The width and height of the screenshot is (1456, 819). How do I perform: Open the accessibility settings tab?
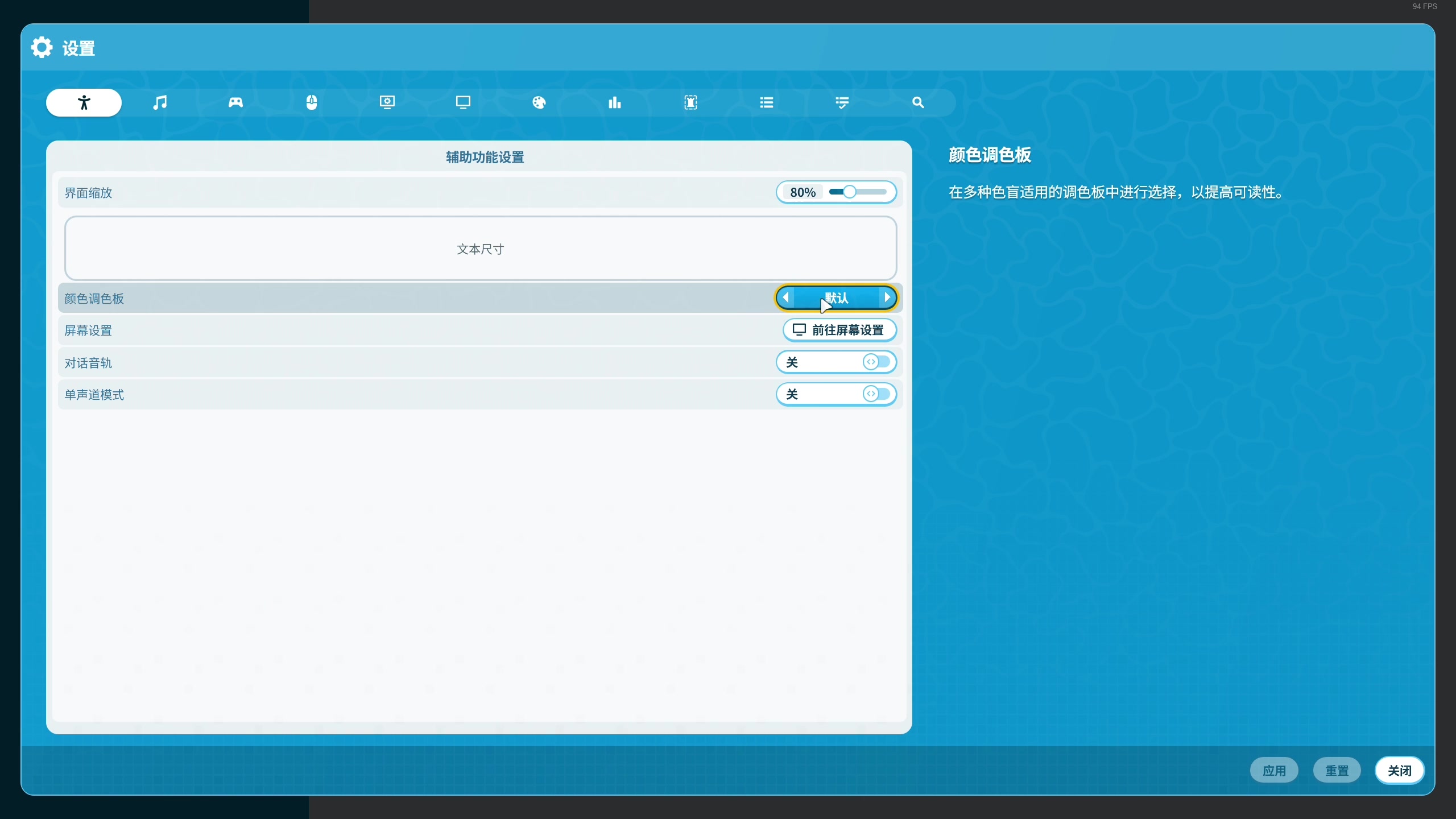pyautogui.click(x=84, y=102)
